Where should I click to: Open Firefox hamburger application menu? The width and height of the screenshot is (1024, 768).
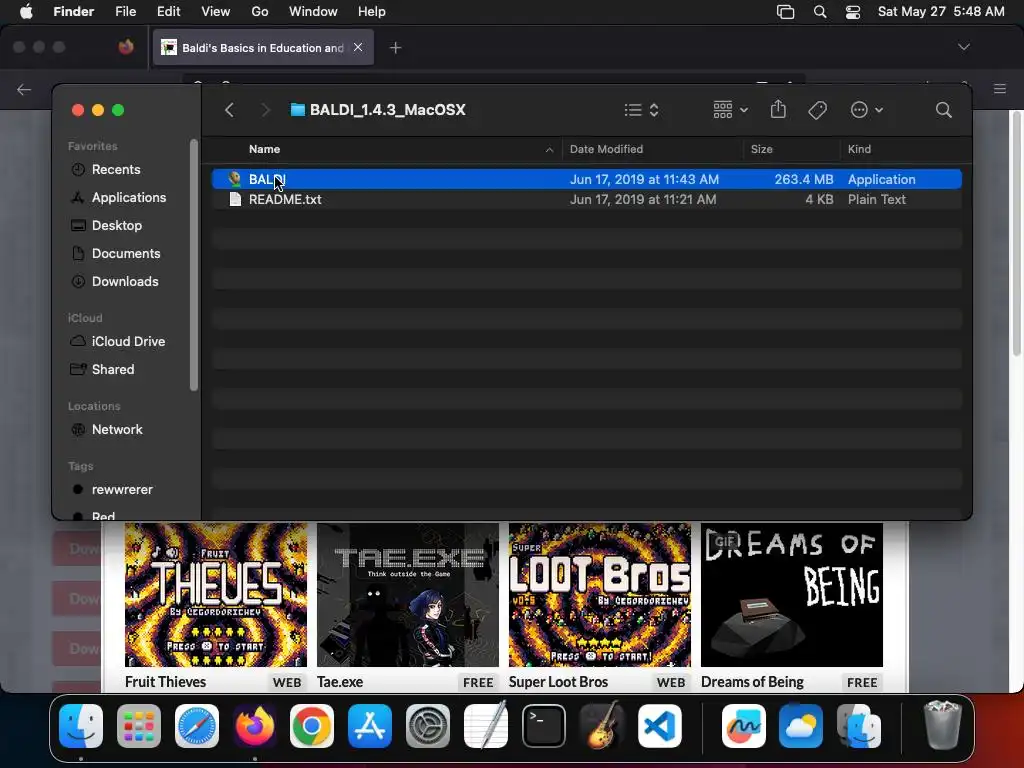point(1000,89)
